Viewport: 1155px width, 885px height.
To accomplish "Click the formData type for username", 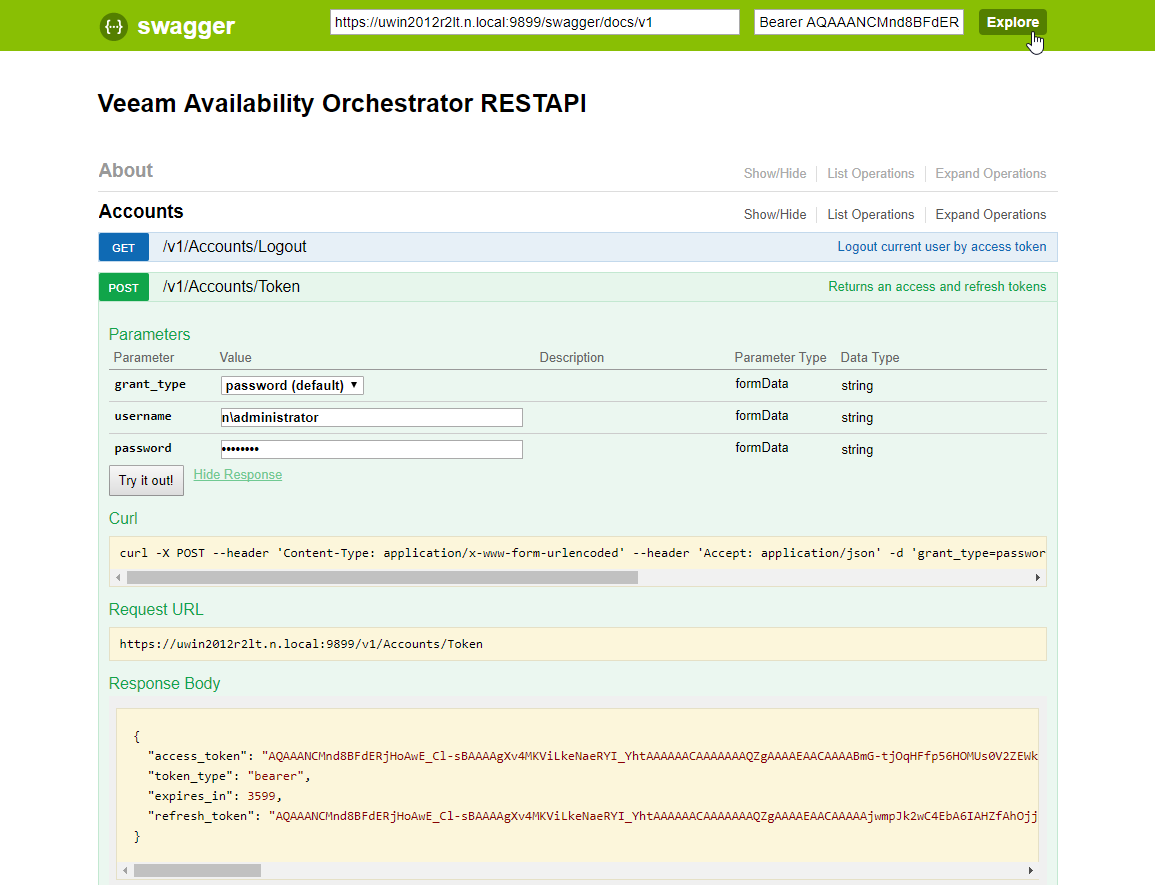I will coord(762,416).
